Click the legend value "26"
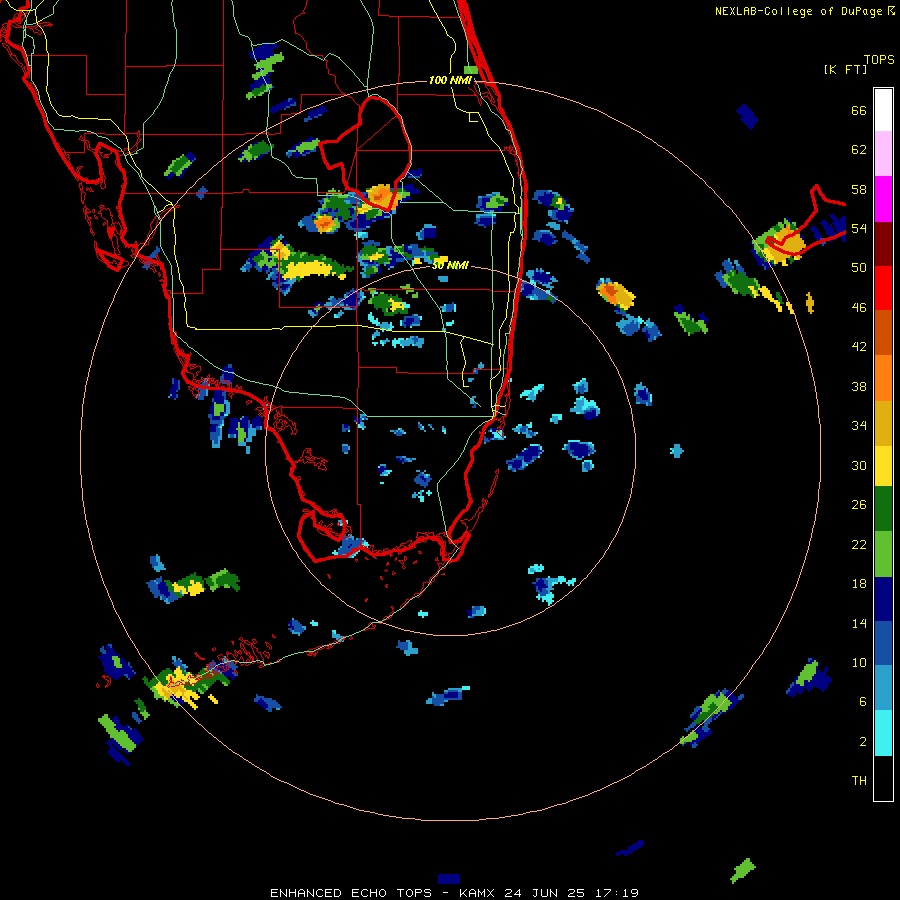Viewport: 900px width, 900px height. pyautogui.click(x=859, y=505)
